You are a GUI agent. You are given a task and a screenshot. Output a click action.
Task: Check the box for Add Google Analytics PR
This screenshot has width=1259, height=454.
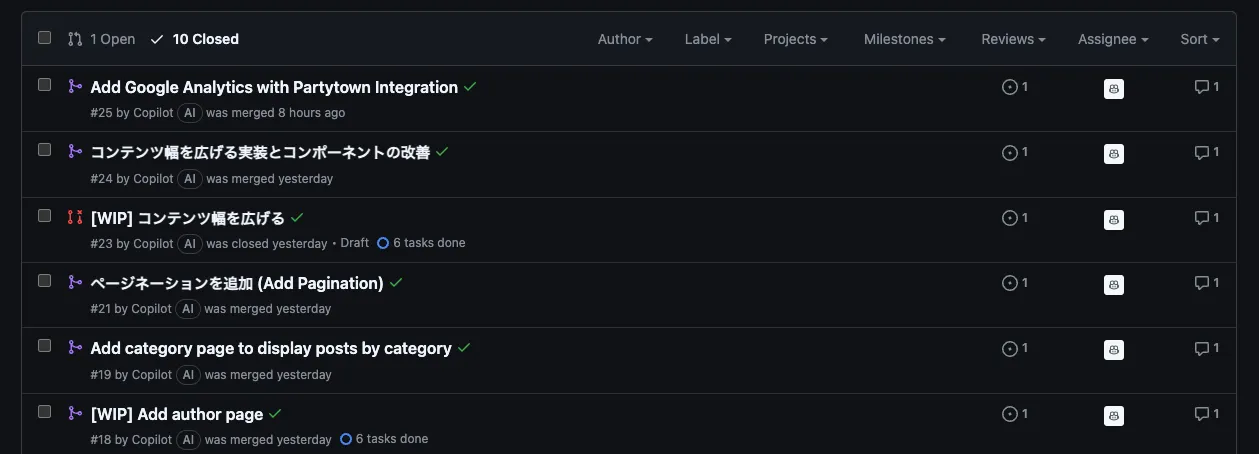click(44, 85)
